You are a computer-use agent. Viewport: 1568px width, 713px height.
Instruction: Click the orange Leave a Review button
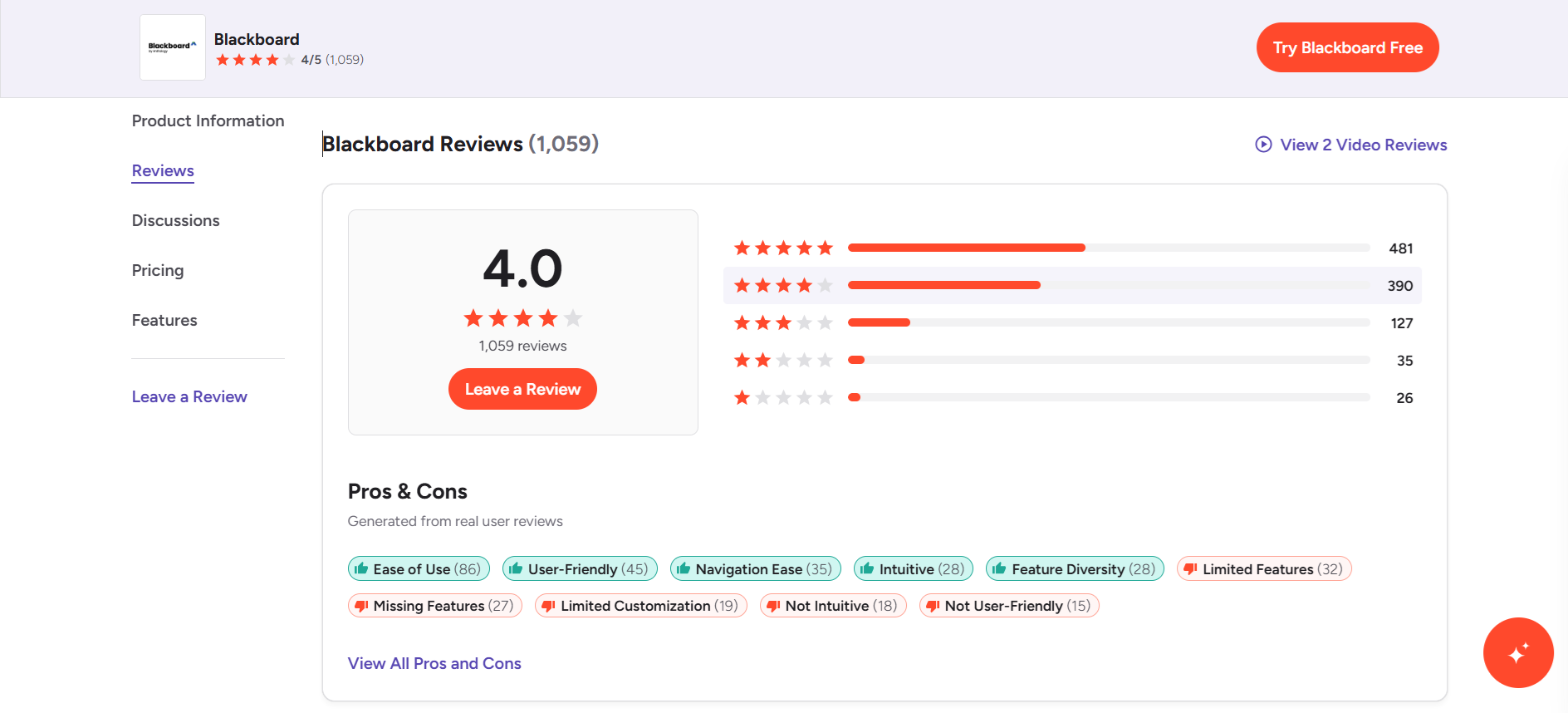tap(522, 389)
